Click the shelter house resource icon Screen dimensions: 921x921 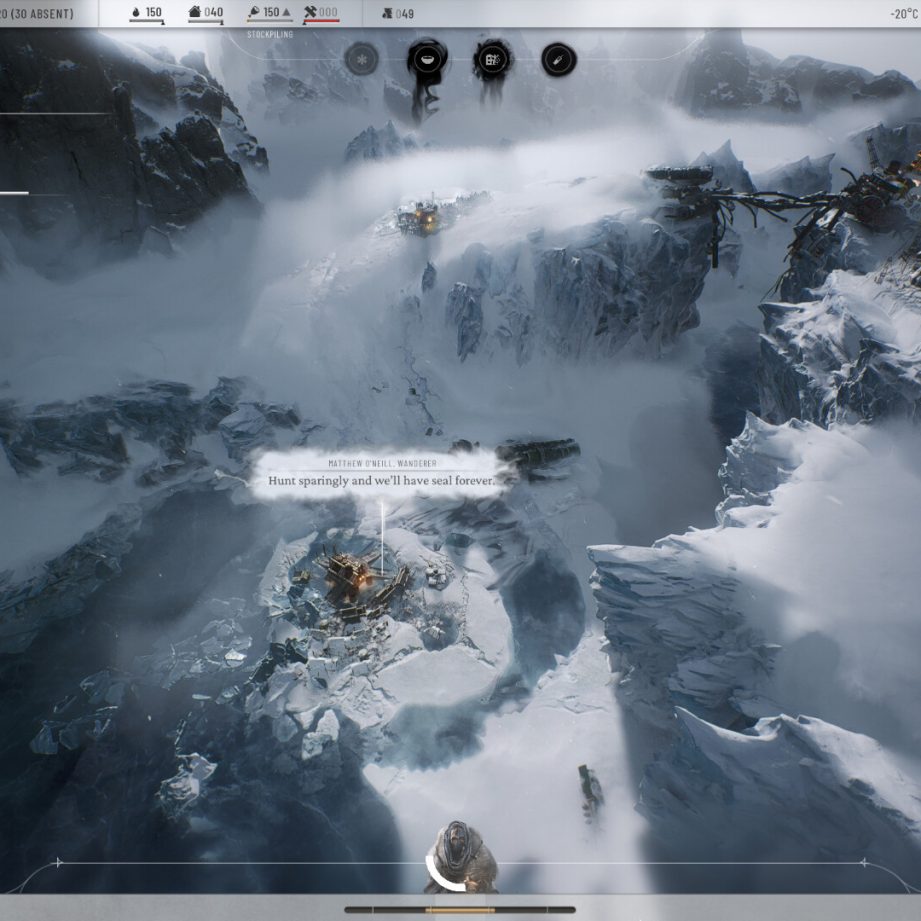tap(195, 12)
